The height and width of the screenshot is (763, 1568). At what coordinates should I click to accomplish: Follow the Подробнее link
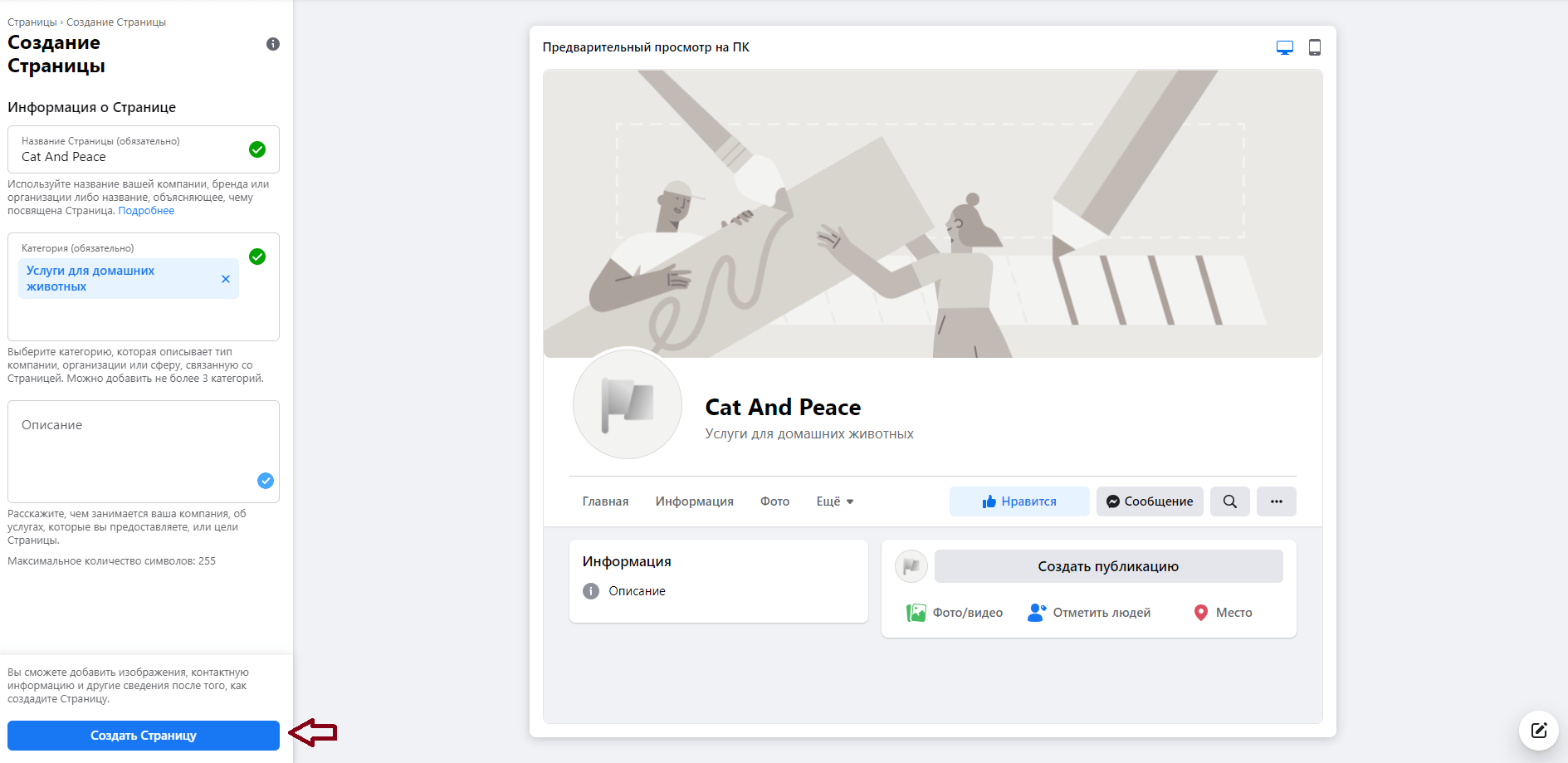146,211
